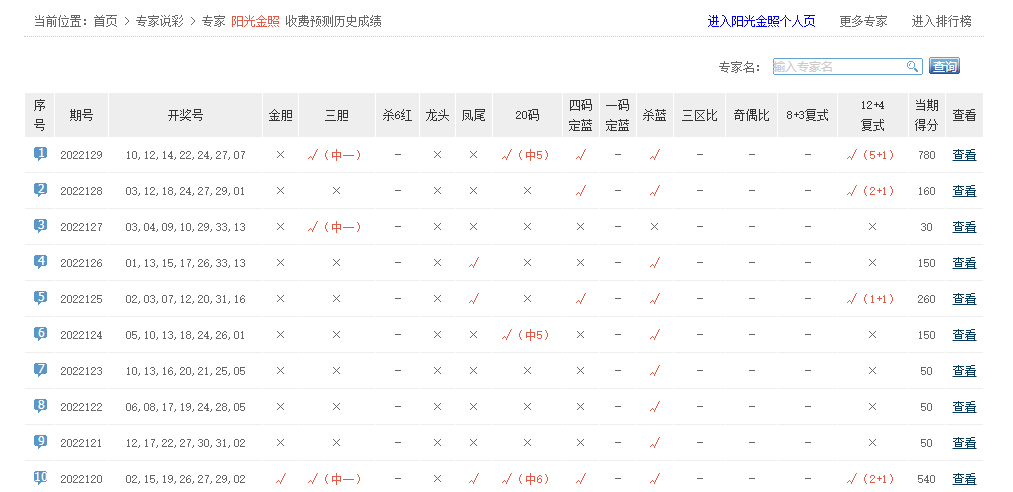Click the rank 3 badge icon
The height and width of the screenshot is (492, 1013).
click(x=40, y=226)
